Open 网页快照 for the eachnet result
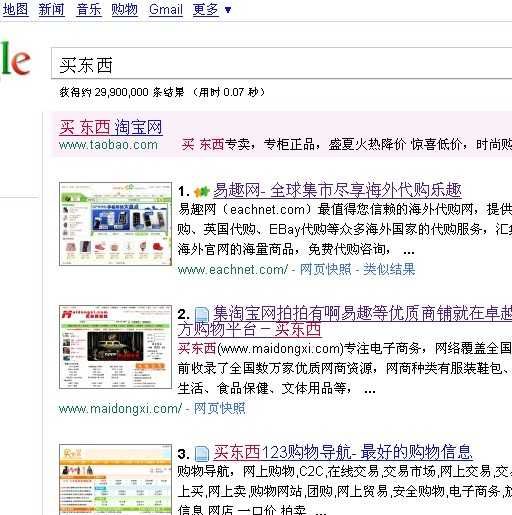Viewport: 512px width, 515px height. click(326, 269)
